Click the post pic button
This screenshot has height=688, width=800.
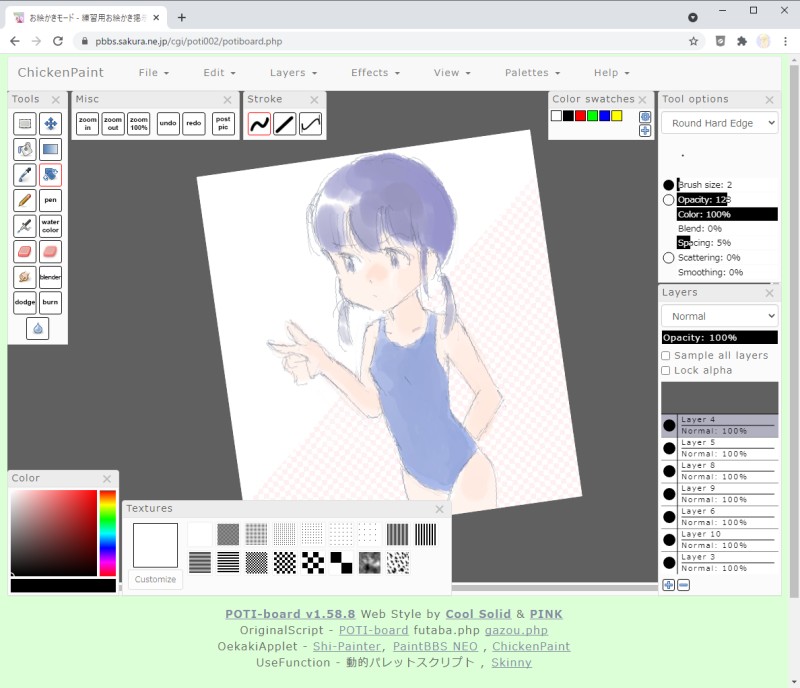pos(223,124)
